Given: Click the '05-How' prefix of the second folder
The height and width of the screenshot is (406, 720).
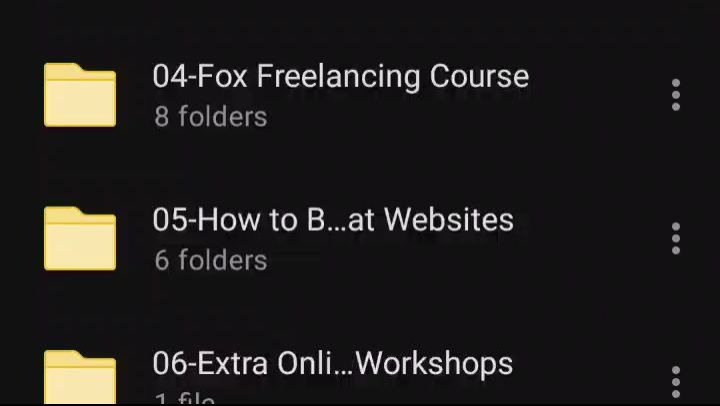Looking at the screenshot, I should tap(206, 220).
